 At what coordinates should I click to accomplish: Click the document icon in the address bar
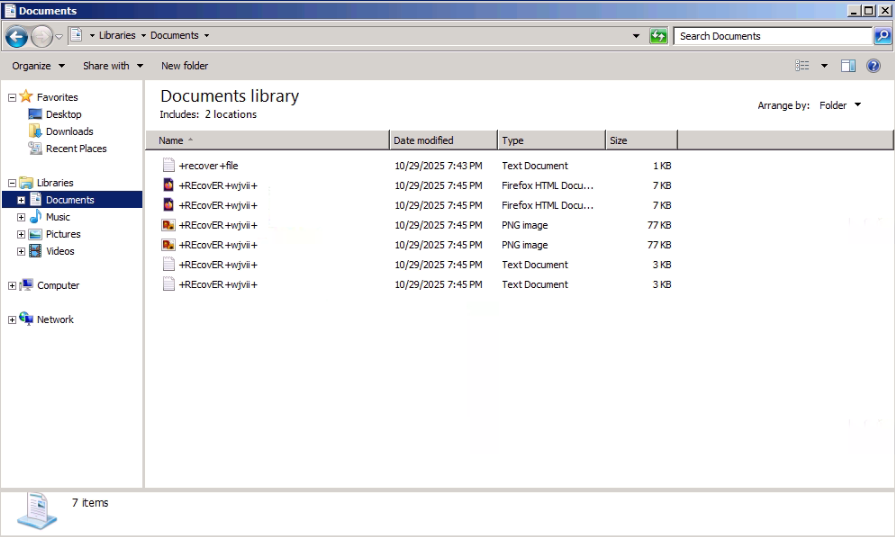(x=76, y=35)
